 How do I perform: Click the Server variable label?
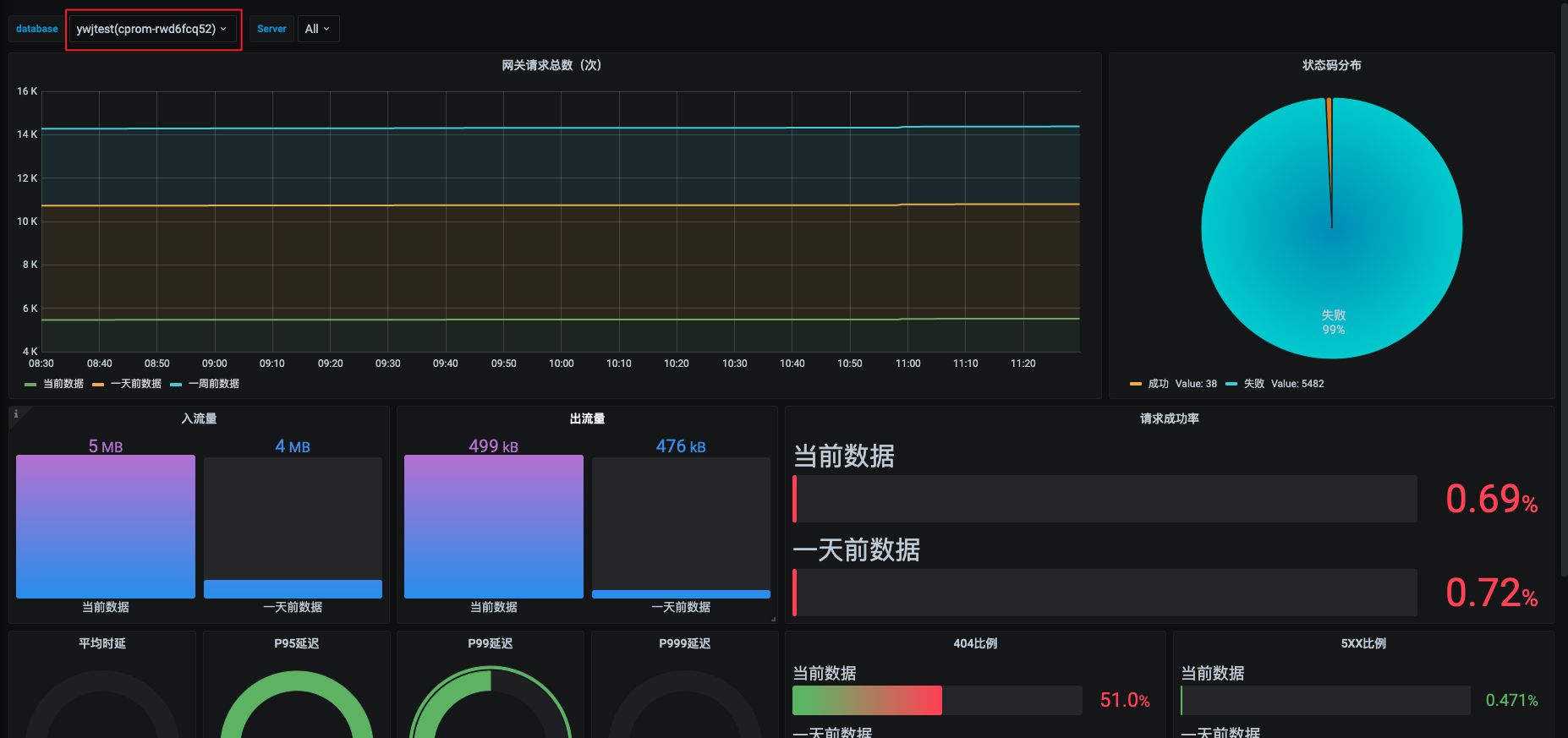coord(271,29)
